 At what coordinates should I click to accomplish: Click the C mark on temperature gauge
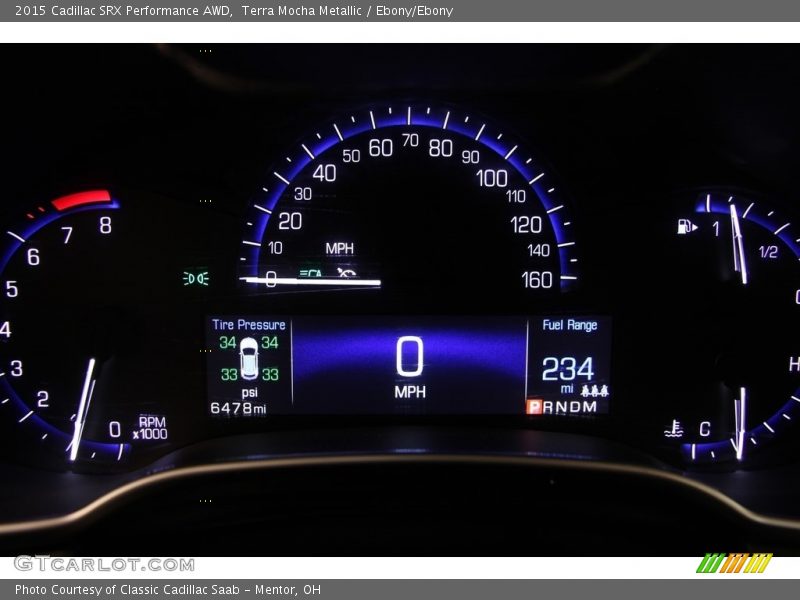coord(705,429)
